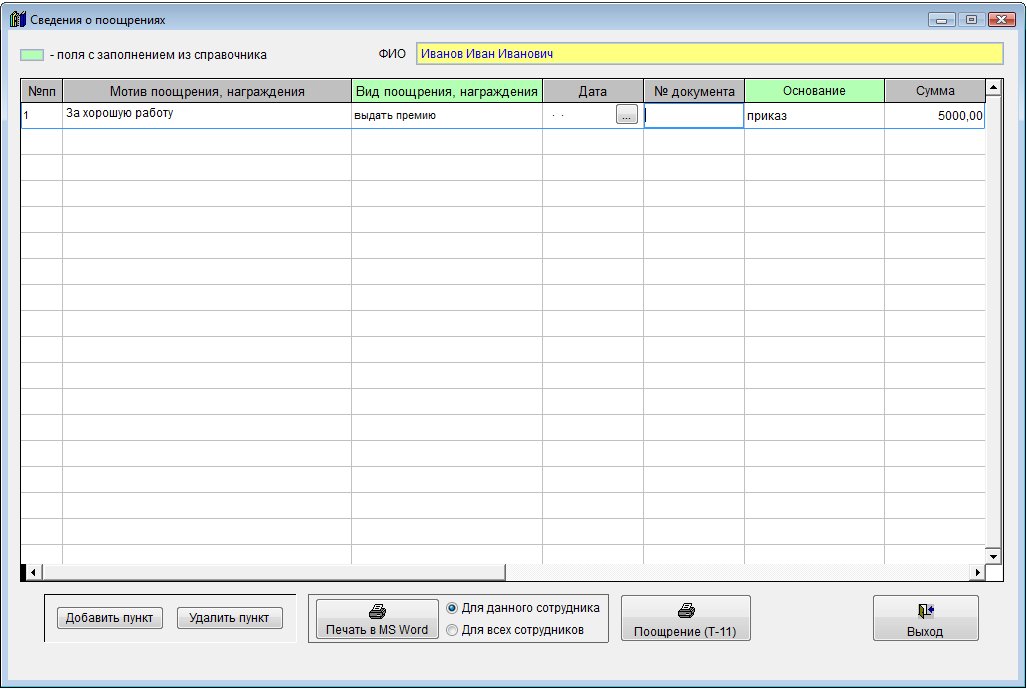The image size is (1027, 690).
Task: Click the 'Добавить пункт' button
Action: (109, 618)
